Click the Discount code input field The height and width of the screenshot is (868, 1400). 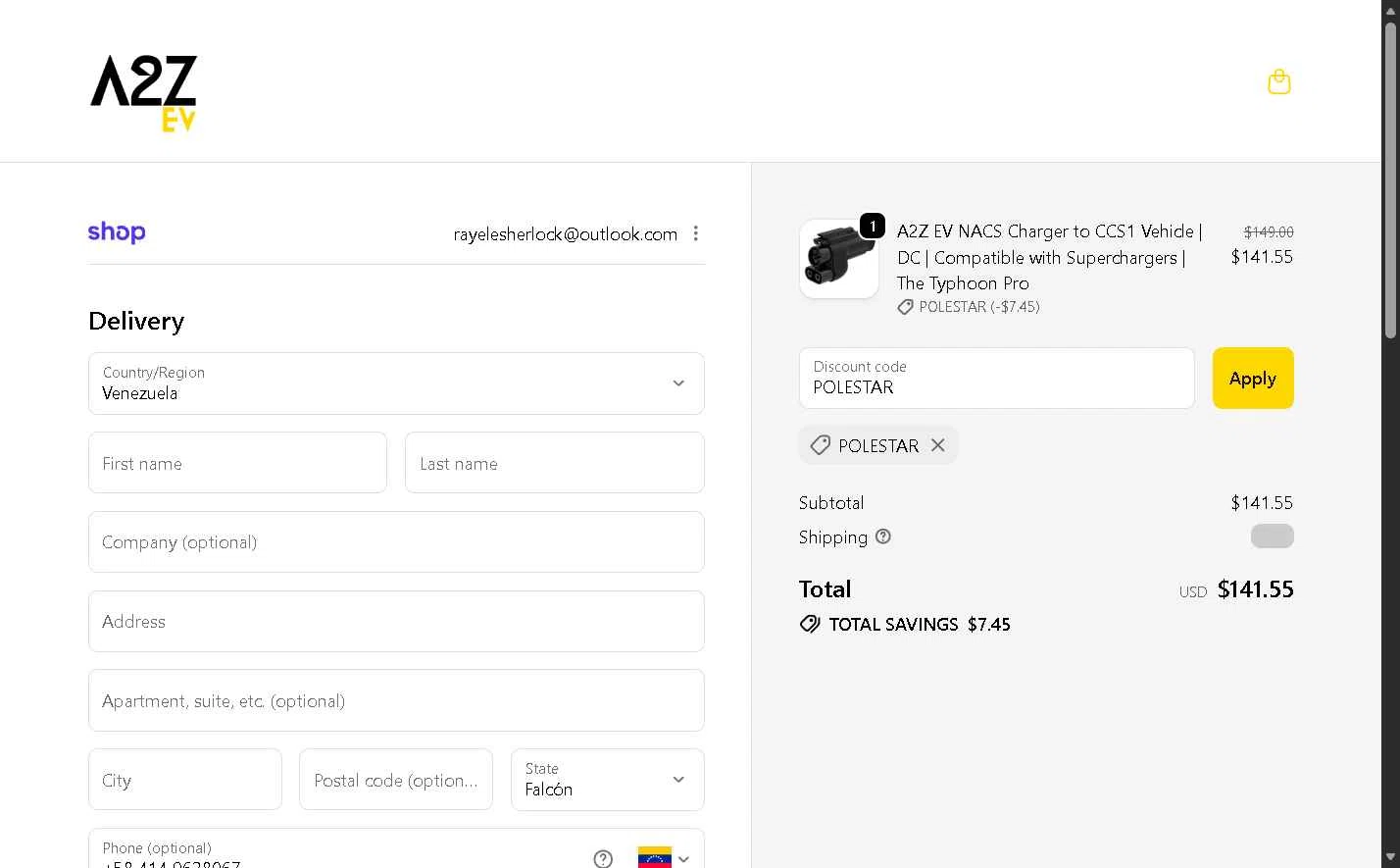point(996,378)
